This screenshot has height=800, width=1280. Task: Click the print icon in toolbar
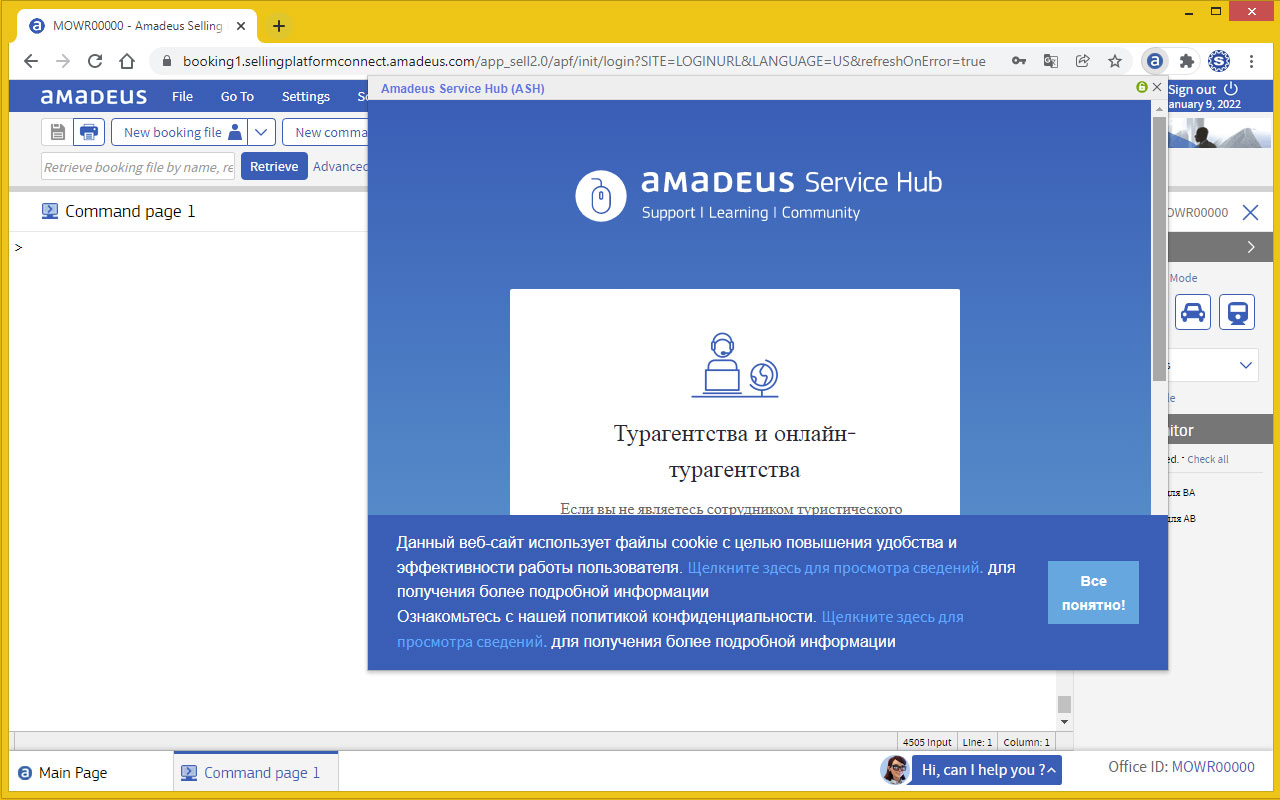coord(89,132)
